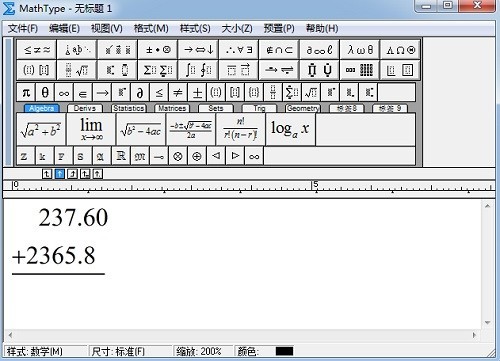Insert partial derivative ∂ symbol
Screen dimensions: 500x361
(140, 92)
